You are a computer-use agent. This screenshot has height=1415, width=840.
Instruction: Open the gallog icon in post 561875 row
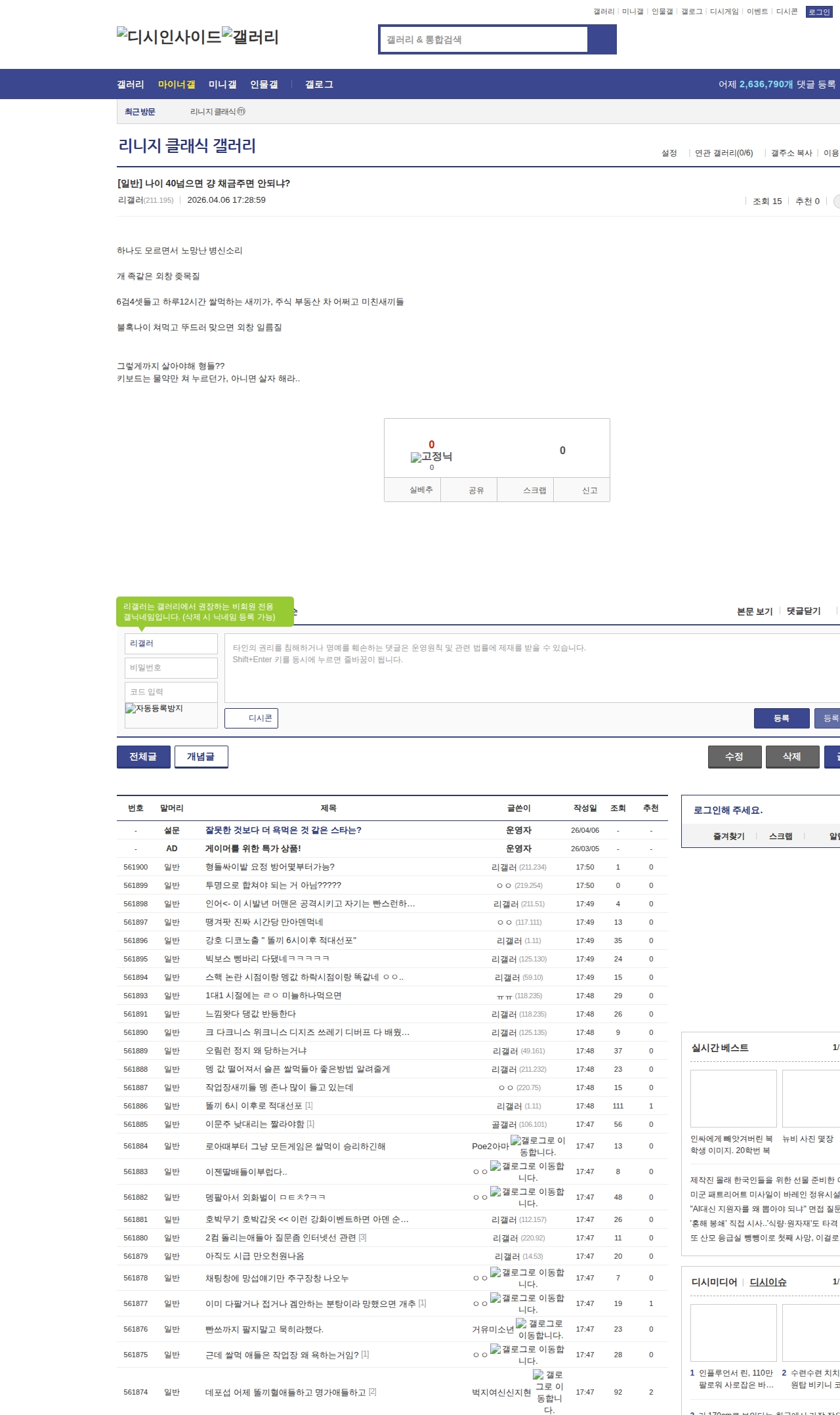coord(528,1355)
